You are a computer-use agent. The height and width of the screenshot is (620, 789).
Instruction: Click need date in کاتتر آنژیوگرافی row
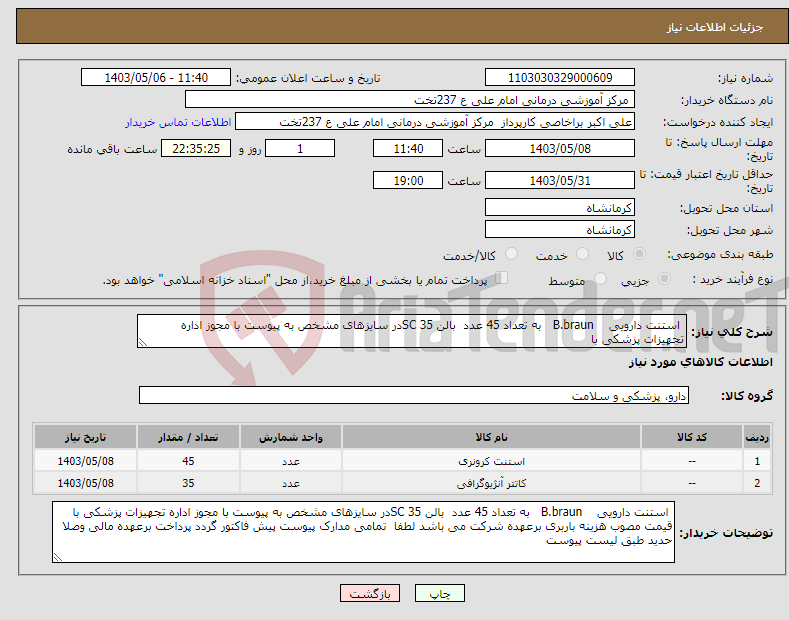pos(86,483)
